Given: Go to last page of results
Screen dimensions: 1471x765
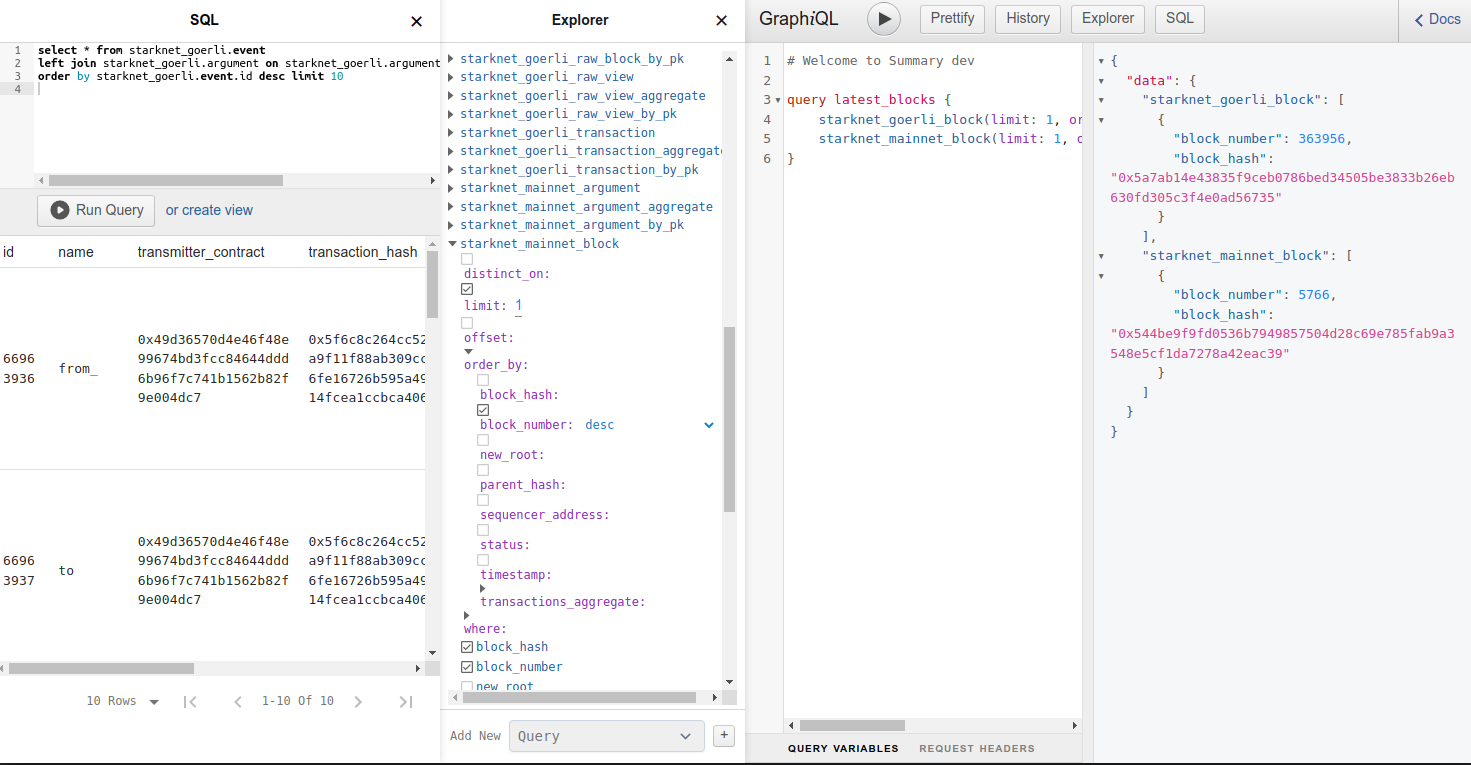Looking at the screenshot, I should pyautogui.click(x=405, y=702).
